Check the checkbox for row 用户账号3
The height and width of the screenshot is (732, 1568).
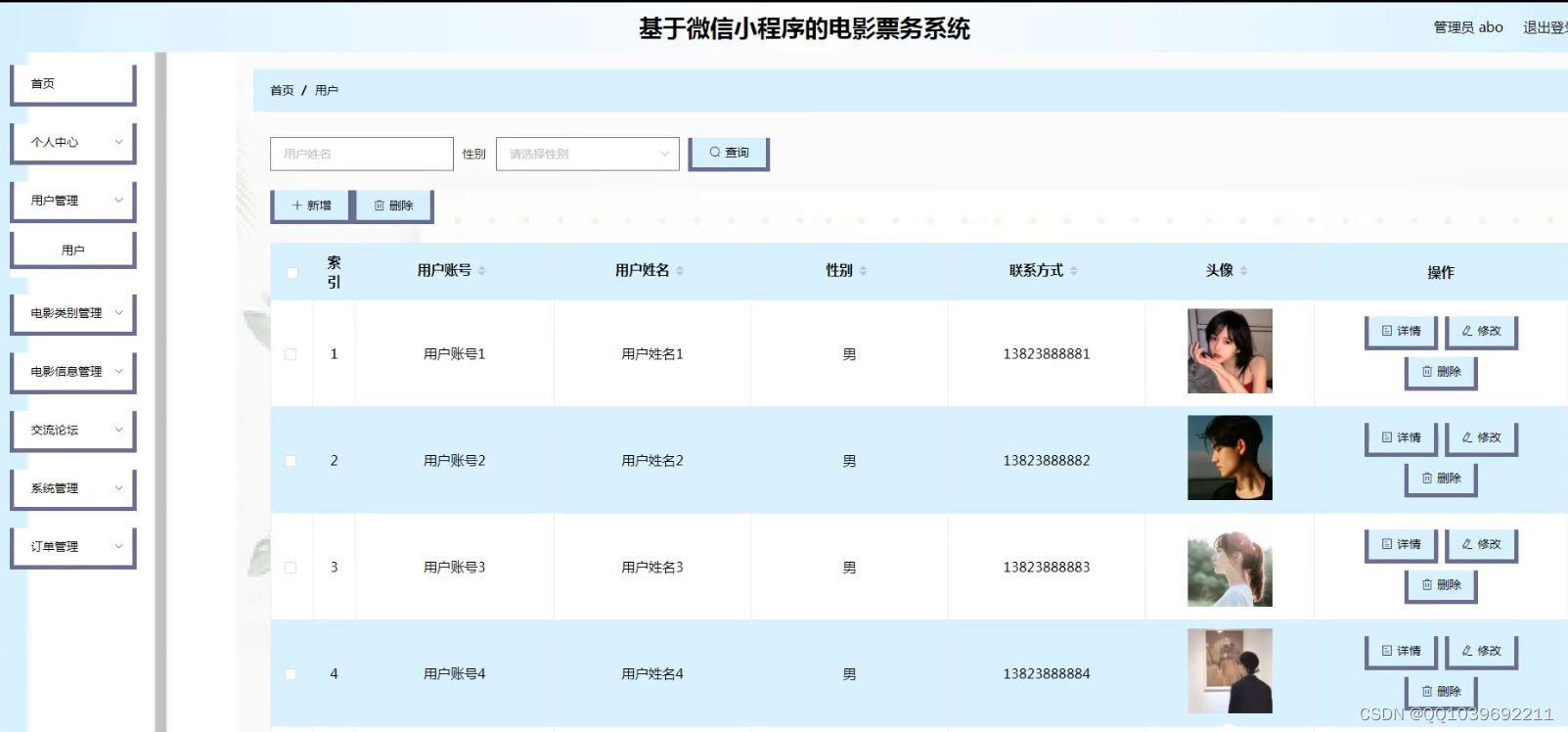(x=291, y=568)
